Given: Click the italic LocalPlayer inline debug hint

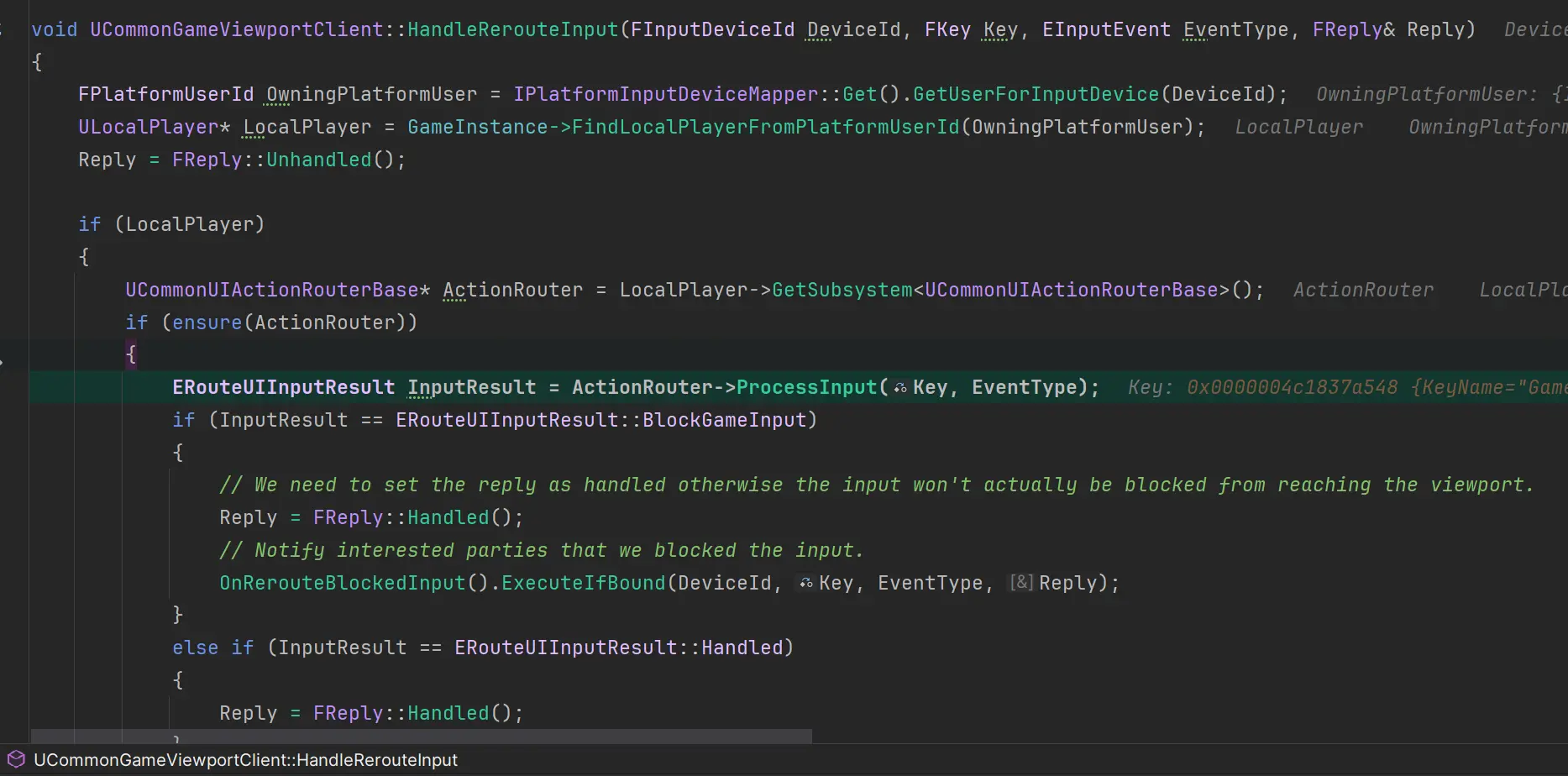Looking at the screenshot, I should [1298, 127].
